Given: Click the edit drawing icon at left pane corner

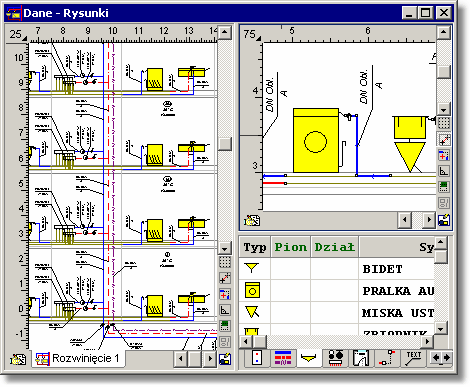Looking at the screenshot, I should [225, 359].
